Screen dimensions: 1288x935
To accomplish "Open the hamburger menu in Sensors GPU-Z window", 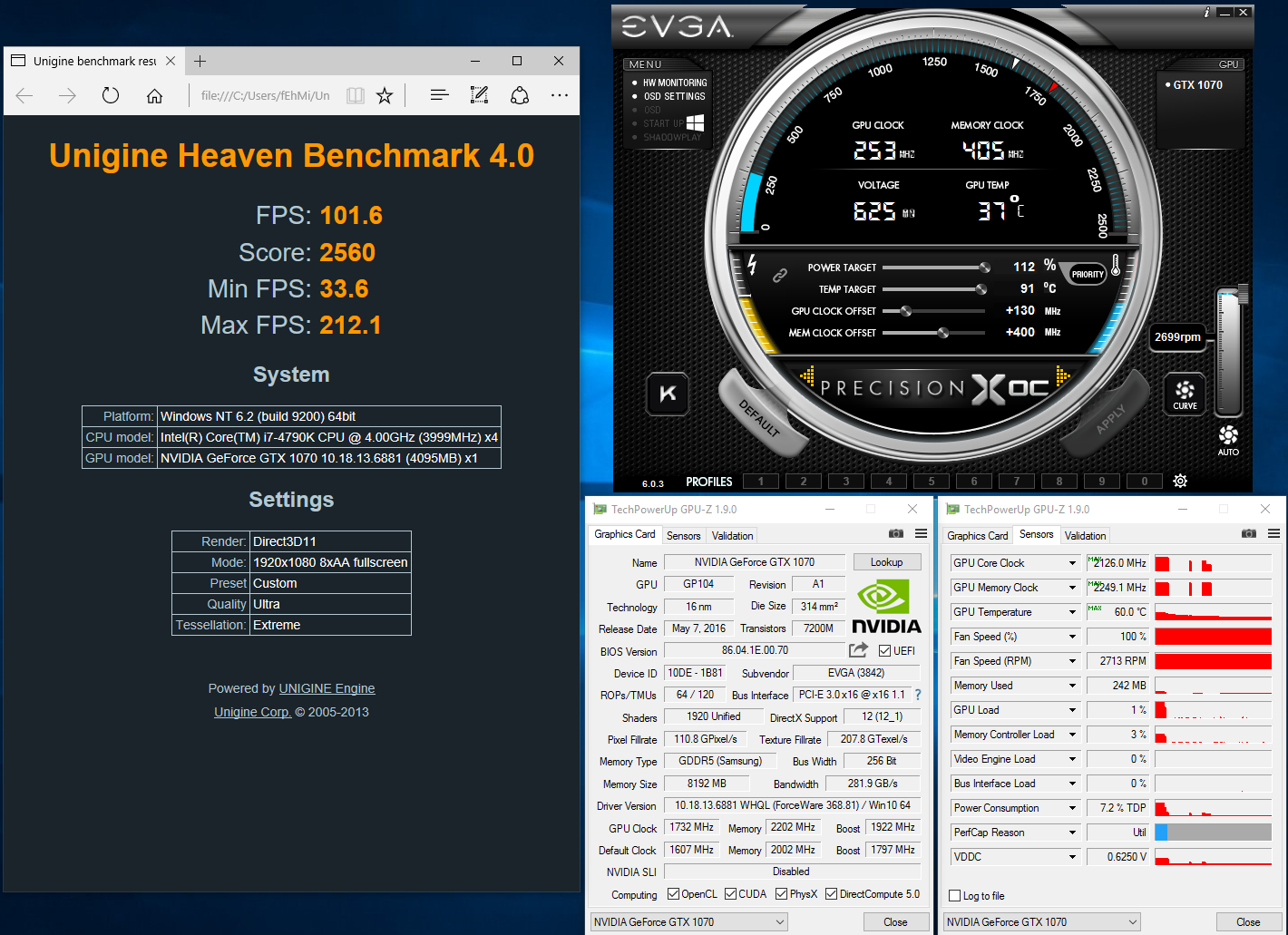I will pos(1273,533).
